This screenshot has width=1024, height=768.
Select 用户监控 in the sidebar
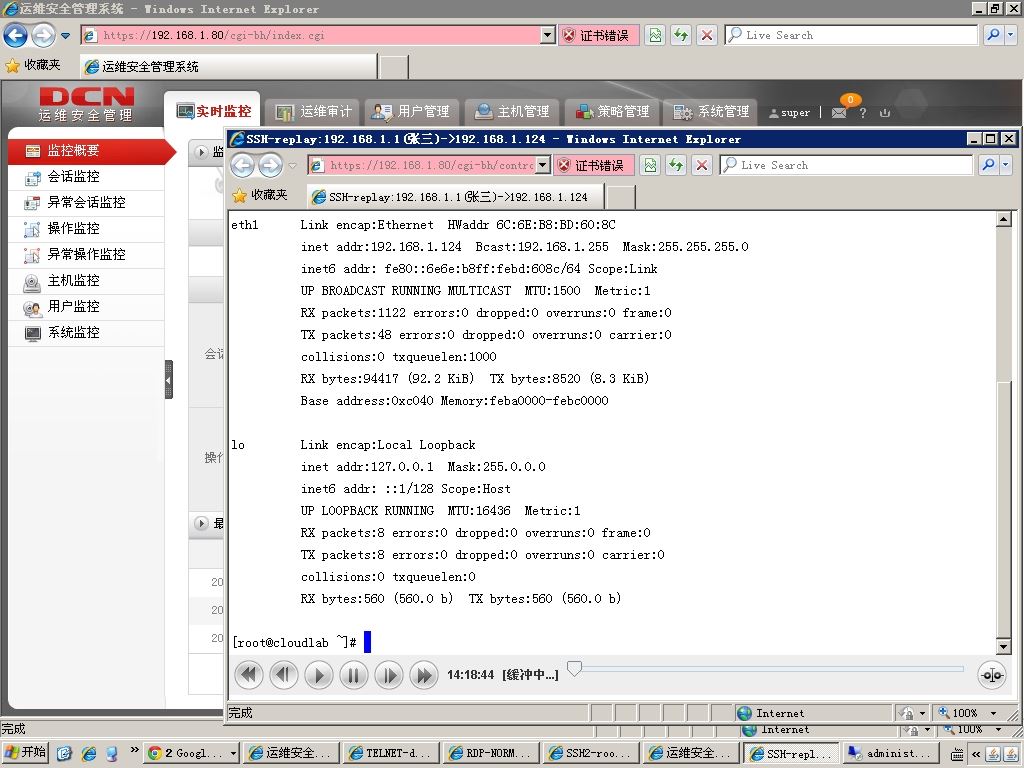[87, 307]
